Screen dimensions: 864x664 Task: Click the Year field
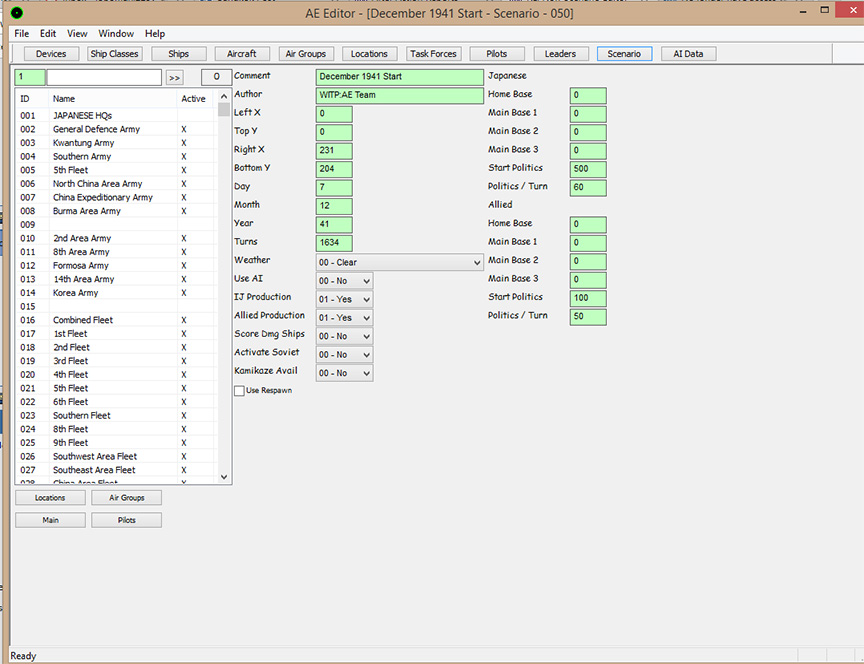[334, 224]
